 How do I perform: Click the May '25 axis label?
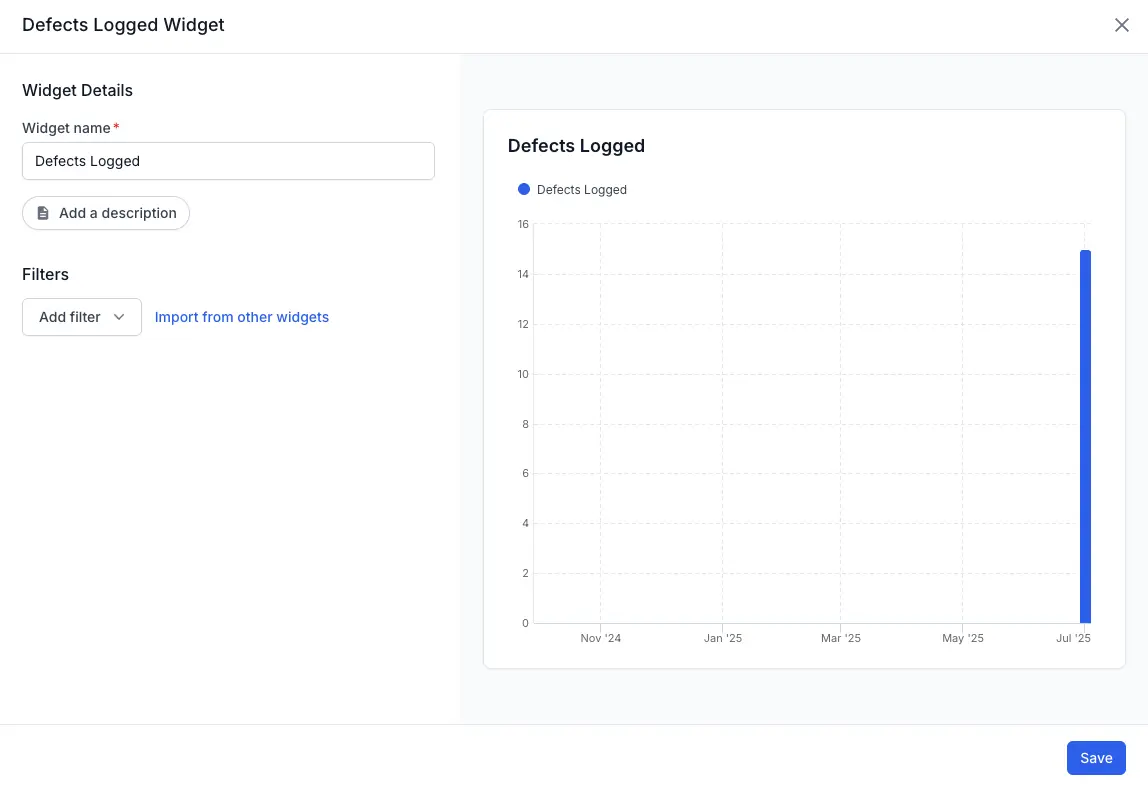[x=963, y=638]
